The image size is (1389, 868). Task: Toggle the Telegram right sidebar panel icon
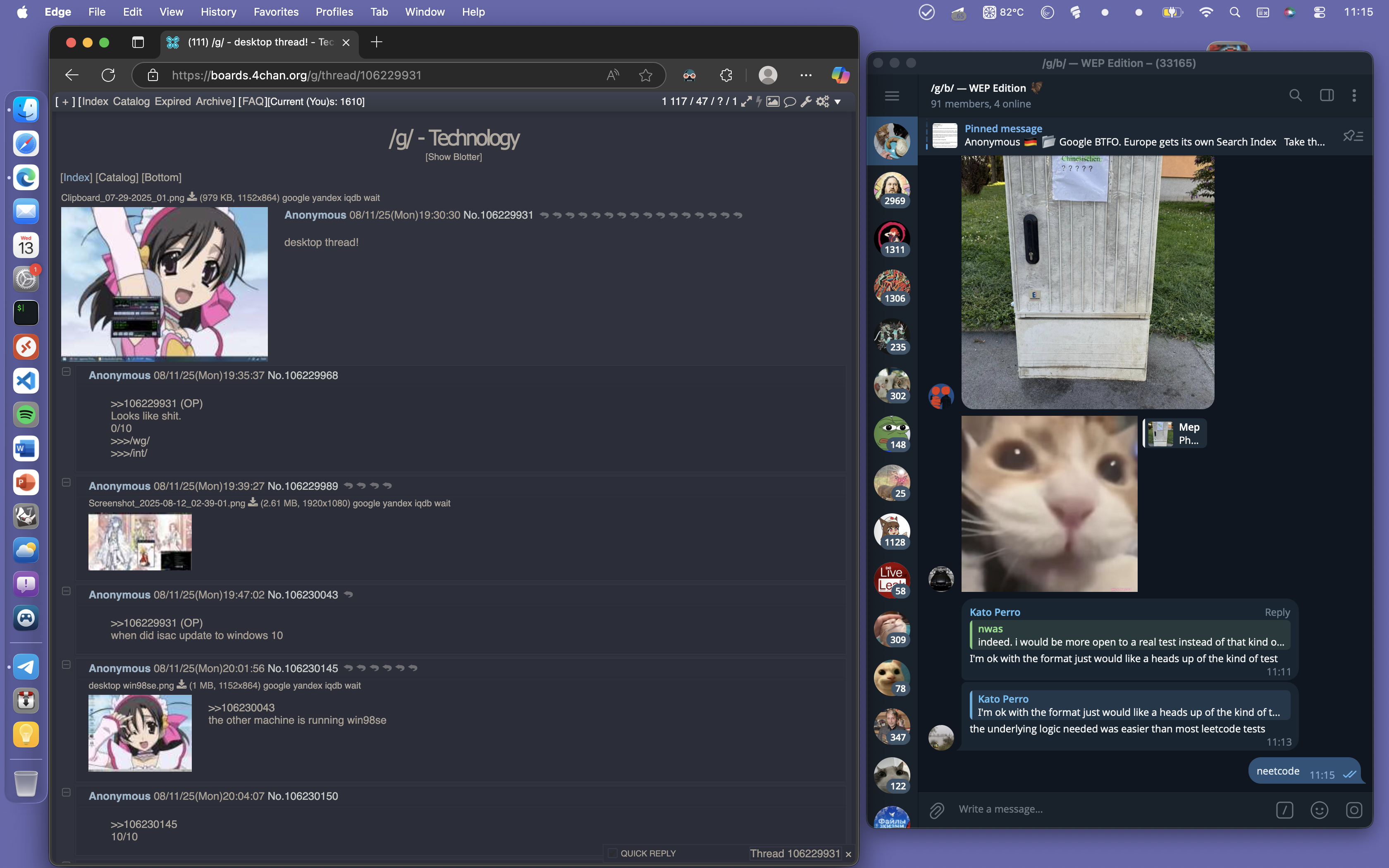point(1327,95)
